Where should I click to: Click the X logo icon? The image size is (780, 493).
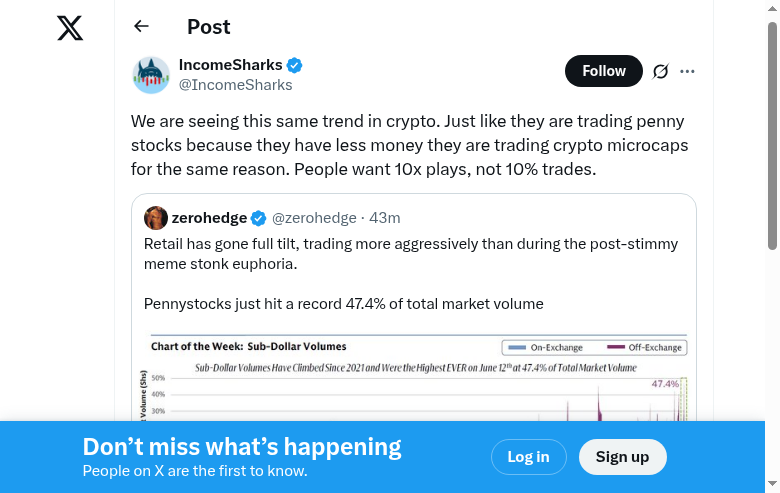coord(70,28)
